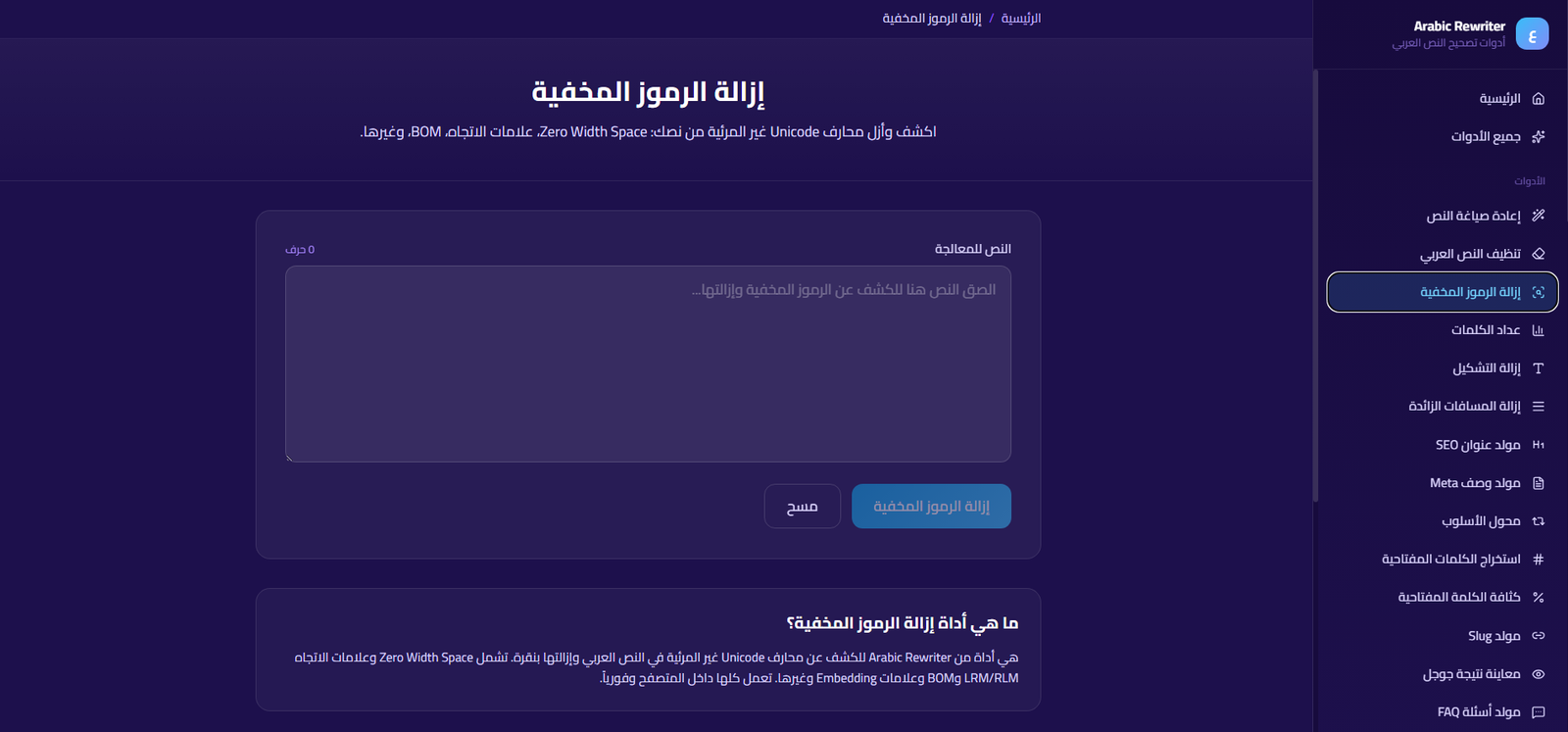Click the chart icon for عداد الكلمات
The height and width of the screenshot is (732, 1568).
[1539, 330]
